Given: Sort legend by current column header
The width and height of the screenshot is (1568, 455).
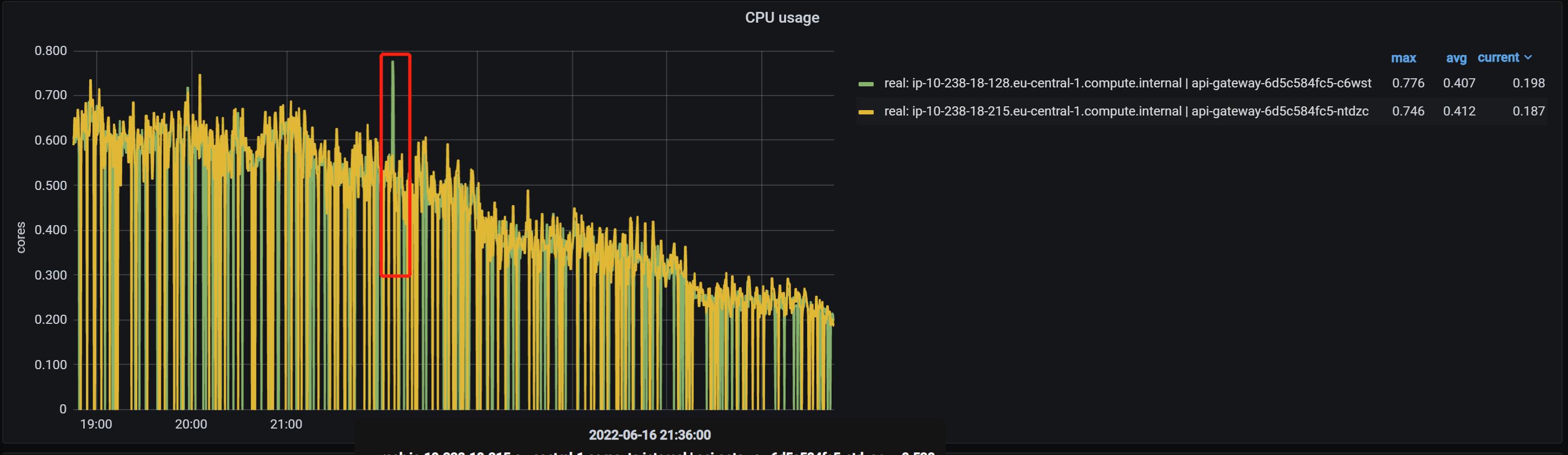Looking at the screenshot, I should coord(1498,57).
